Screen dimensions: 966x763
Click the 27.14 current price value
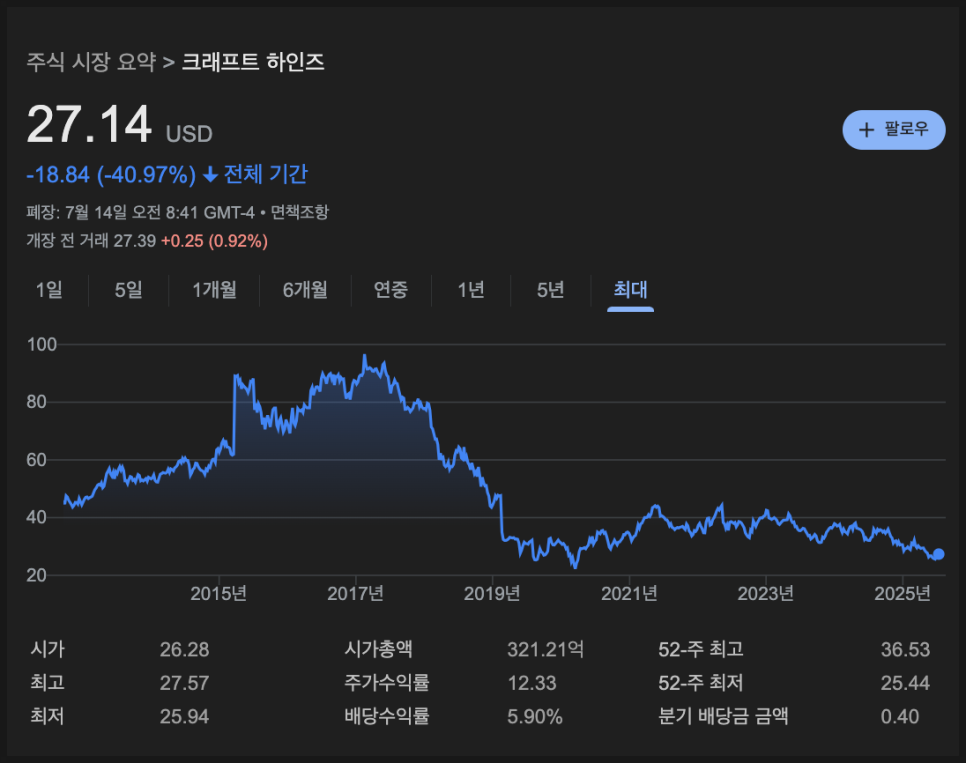pos(89,124)
